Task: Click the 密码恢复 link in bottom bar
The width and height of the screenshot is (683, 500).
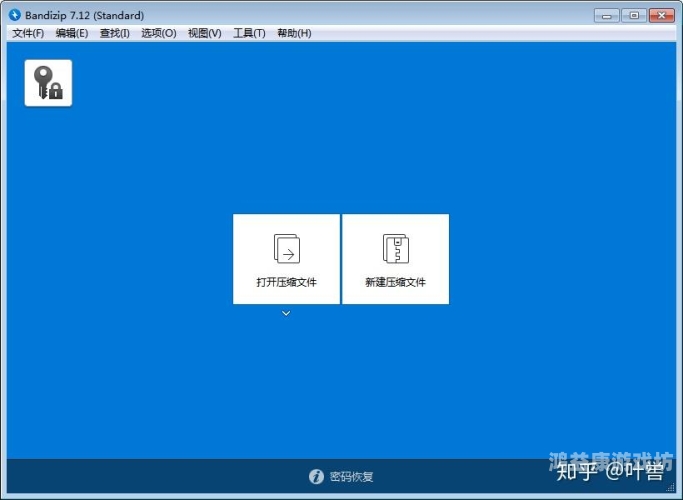Action: click(352, 476)
